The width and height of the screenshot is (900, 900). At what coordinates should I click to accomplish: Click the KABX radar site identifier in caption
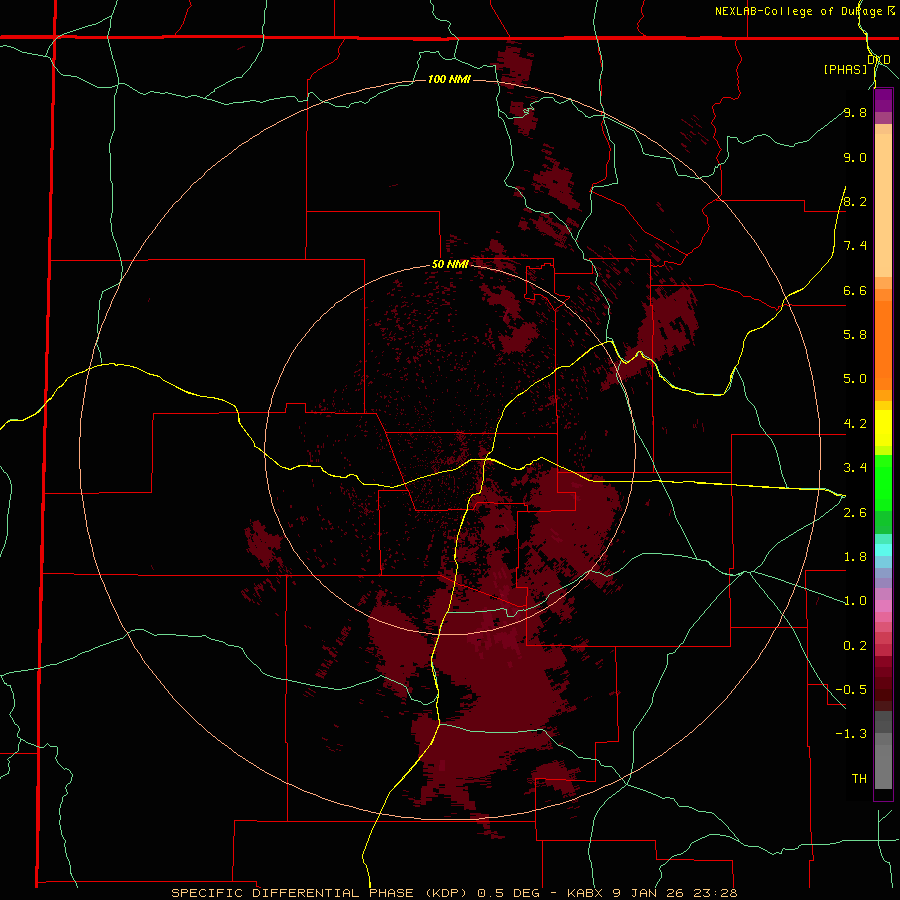tap(584, 893)
